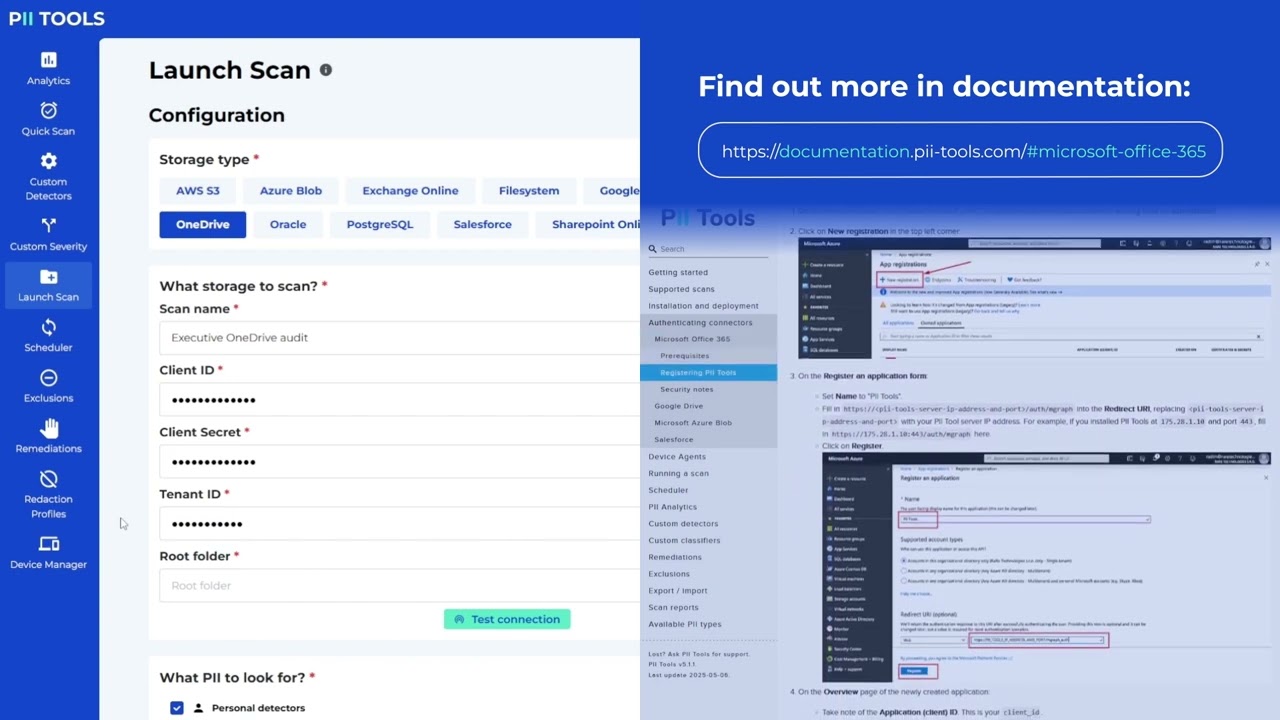
Task: Click the person icon beside Personal detectors
Action: (x=198, y=708)
